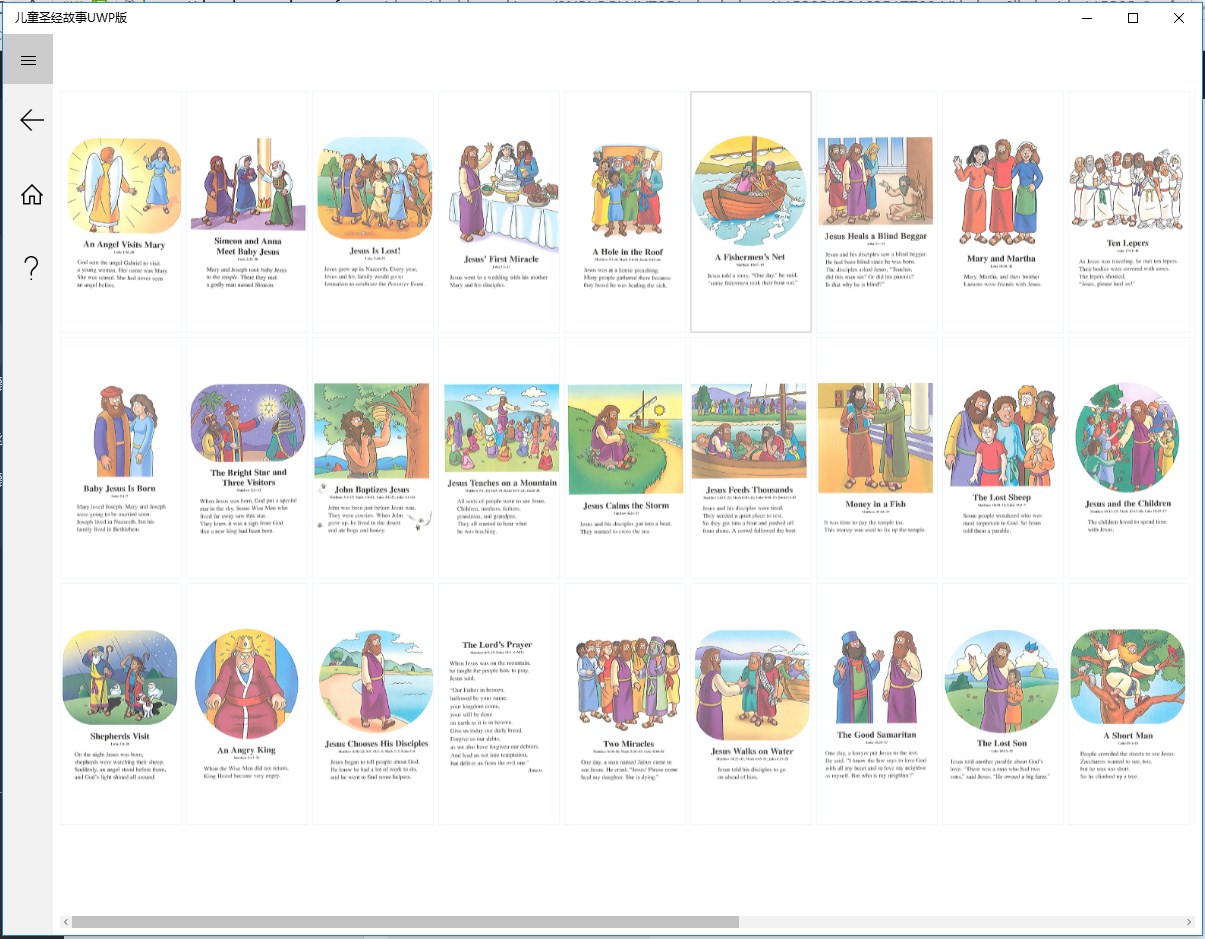Screen dimensions: 1205x939
Task: Open 'Ten Lepers' story
Action: coord(1129,212)
